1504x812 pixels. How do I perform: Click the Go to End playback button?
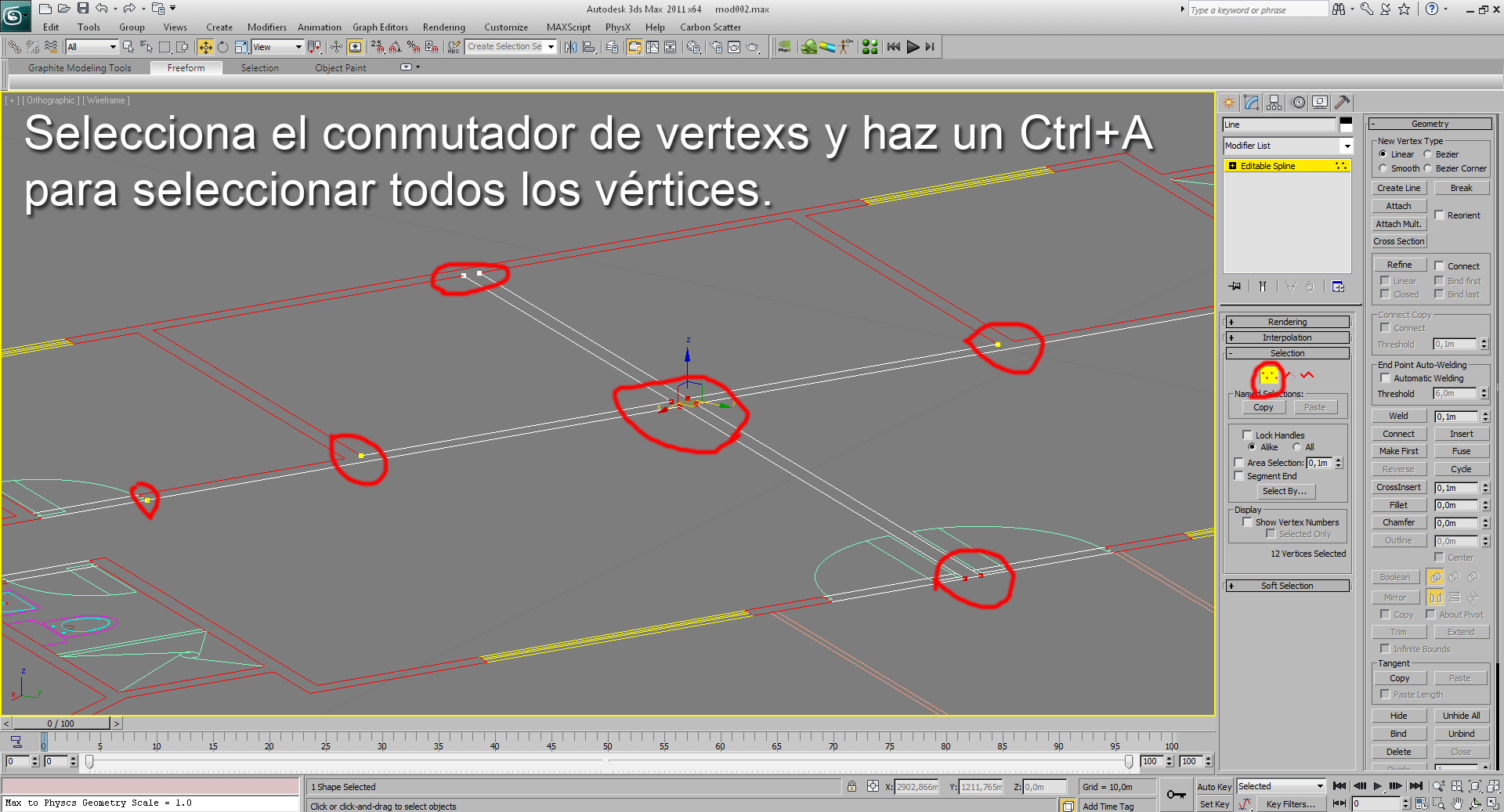tap(1415, 786)
